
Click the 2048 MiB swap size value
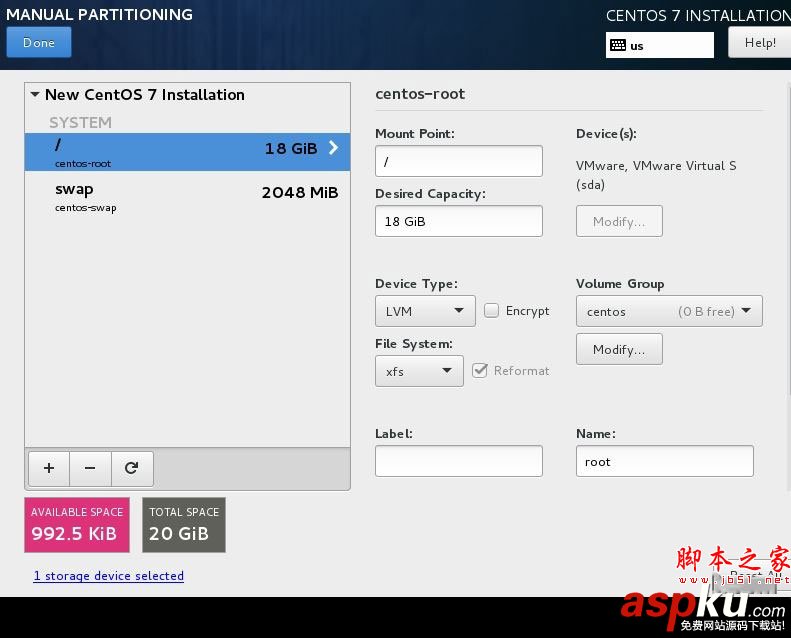point(300,193)
